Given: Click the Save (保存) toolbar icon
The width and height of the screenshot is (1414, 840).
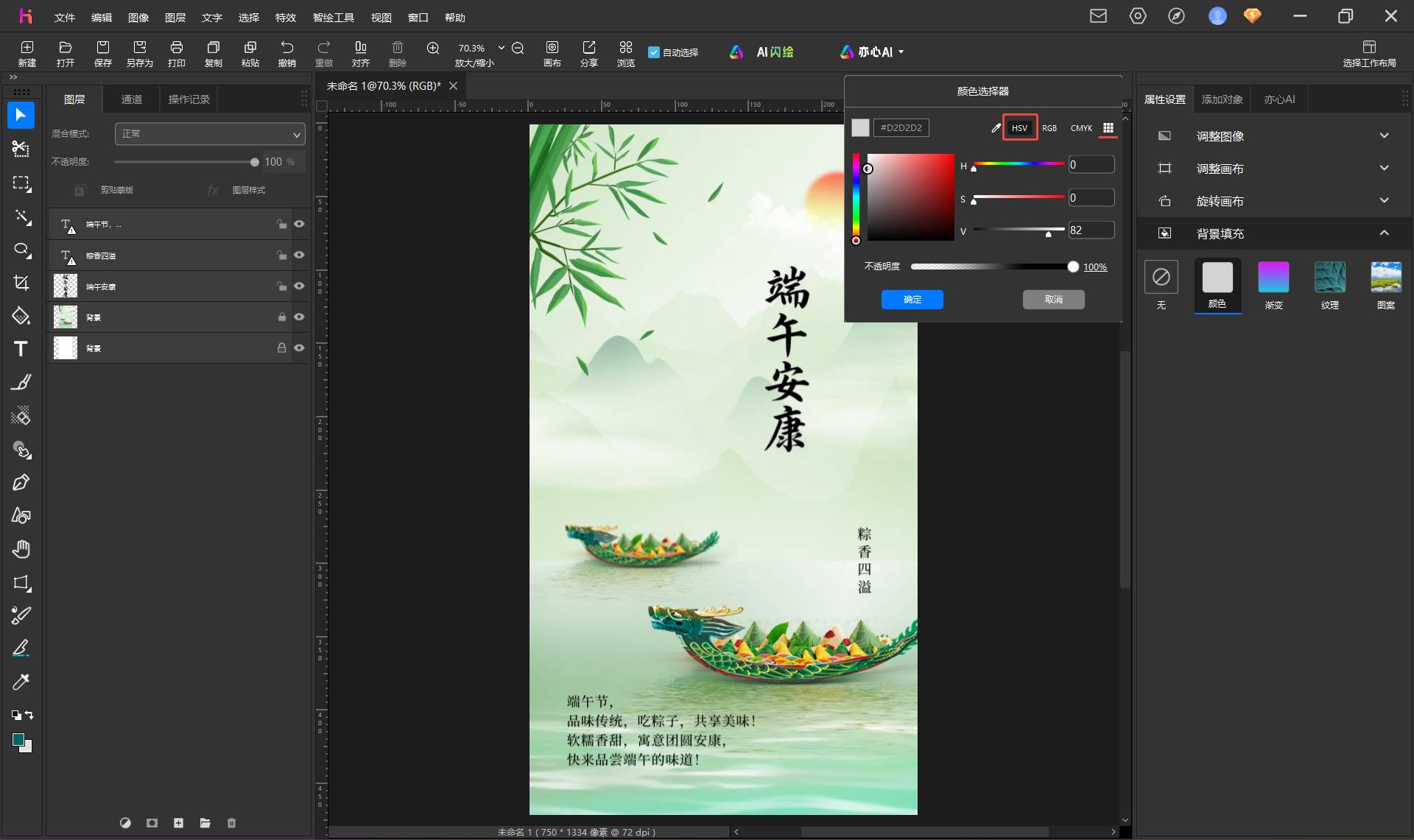Looking at the screenshot, I should [x=102, y=53].
